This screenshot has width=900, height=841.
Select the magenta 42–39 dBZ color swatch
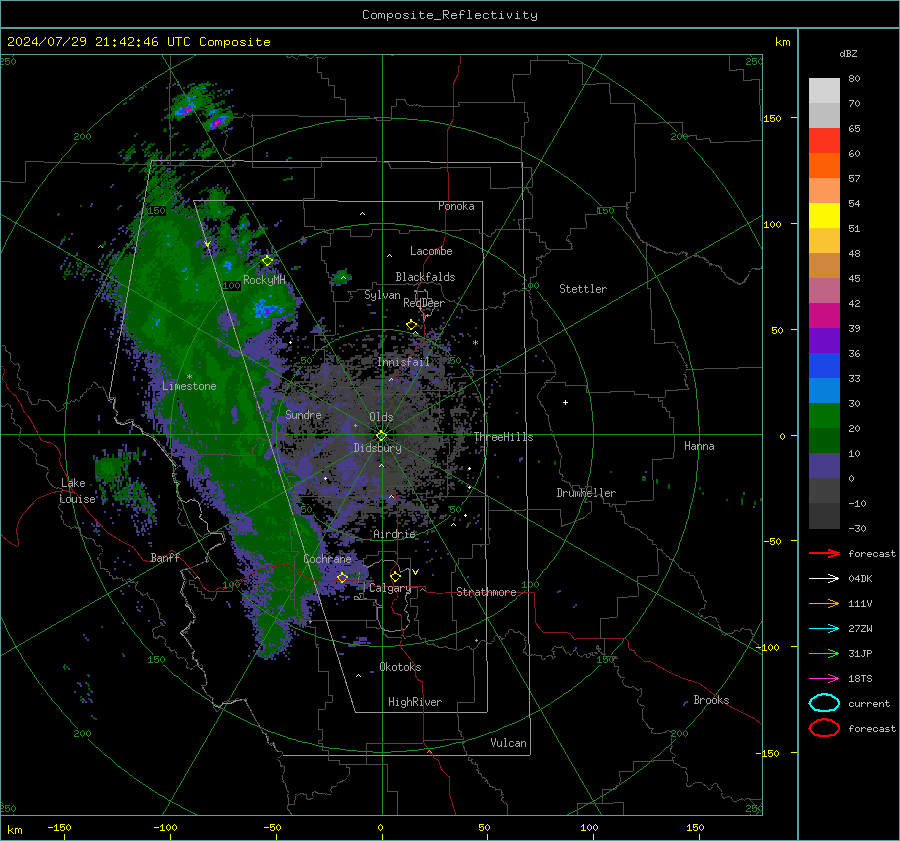point(824,316)
